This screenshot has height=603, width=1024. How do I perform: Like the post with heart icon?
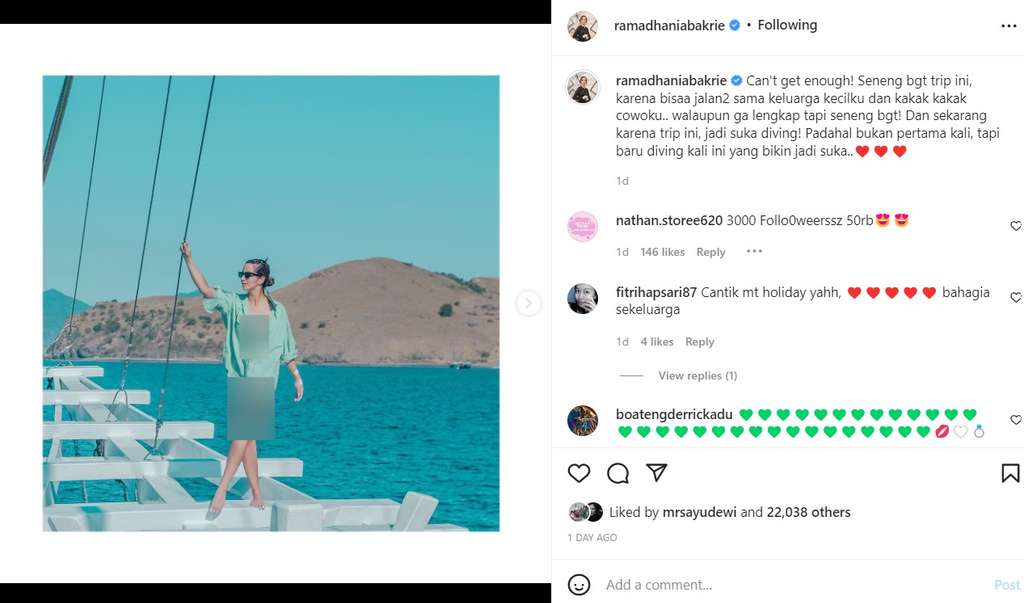(x=579, y=473)
